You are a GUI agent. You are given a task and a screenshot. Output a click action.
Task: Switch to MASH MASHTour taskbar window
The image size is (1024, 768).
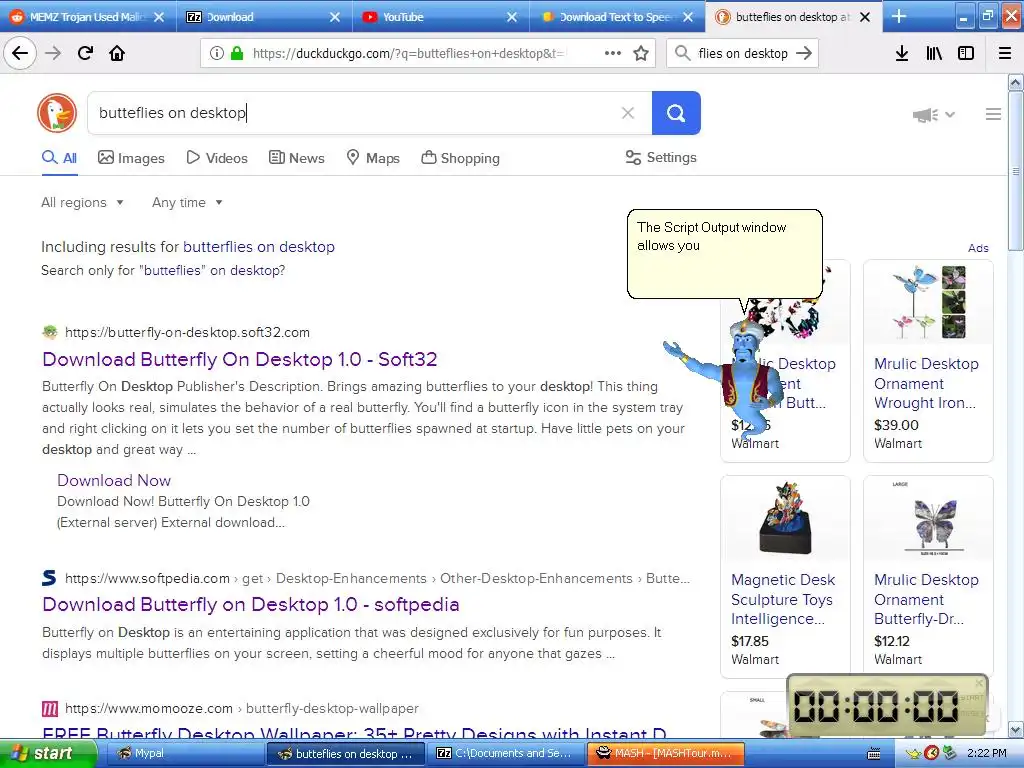665,754
